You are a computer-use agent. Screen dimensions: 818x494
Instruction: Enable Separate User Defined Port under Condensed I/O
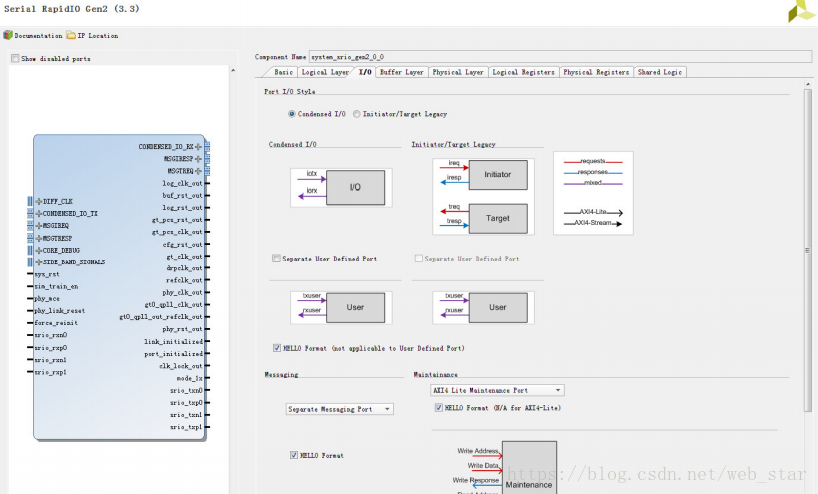tap(276, 258)
